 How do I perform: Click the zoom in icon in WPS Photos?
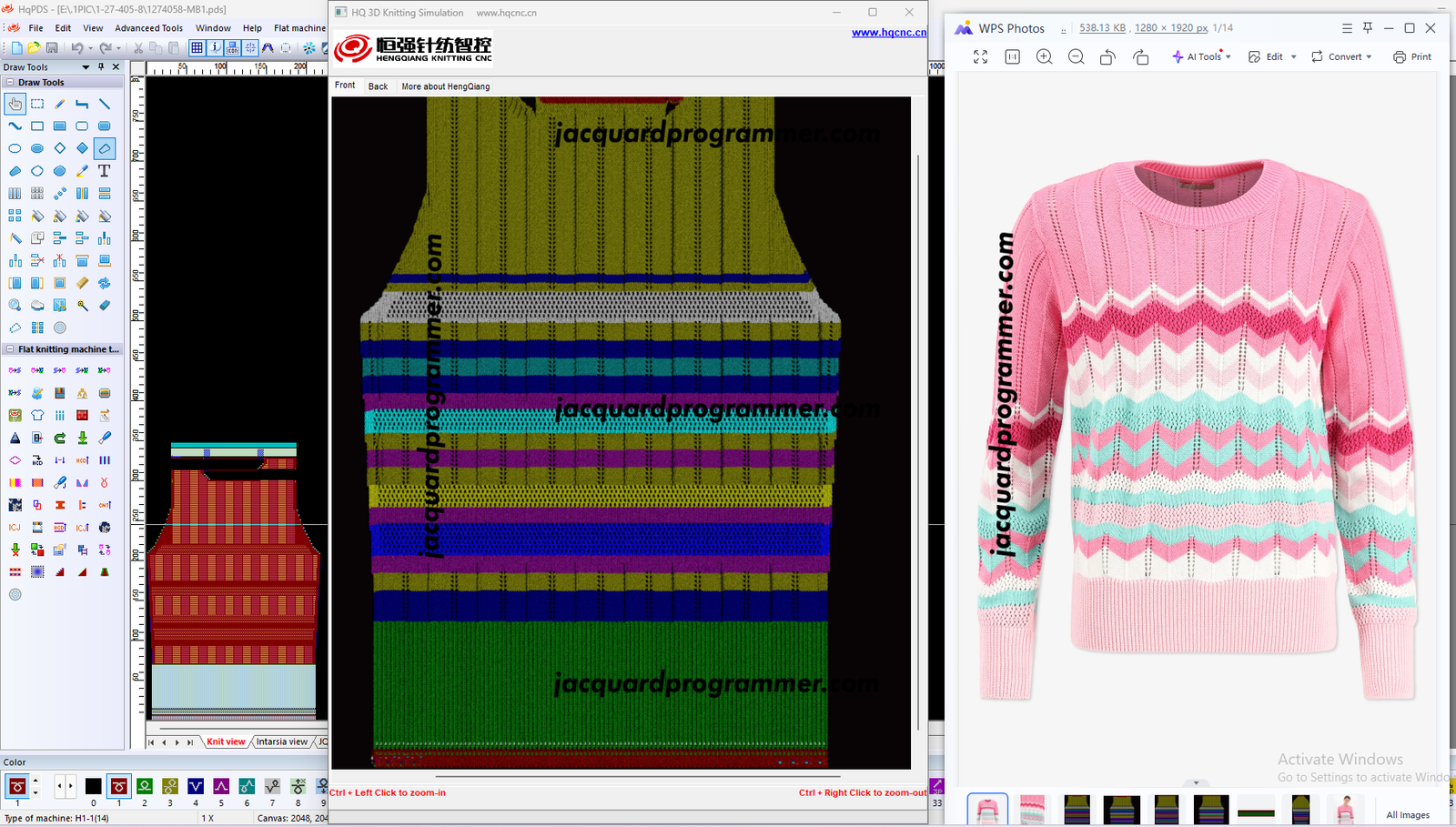[x=1044, y=56]
